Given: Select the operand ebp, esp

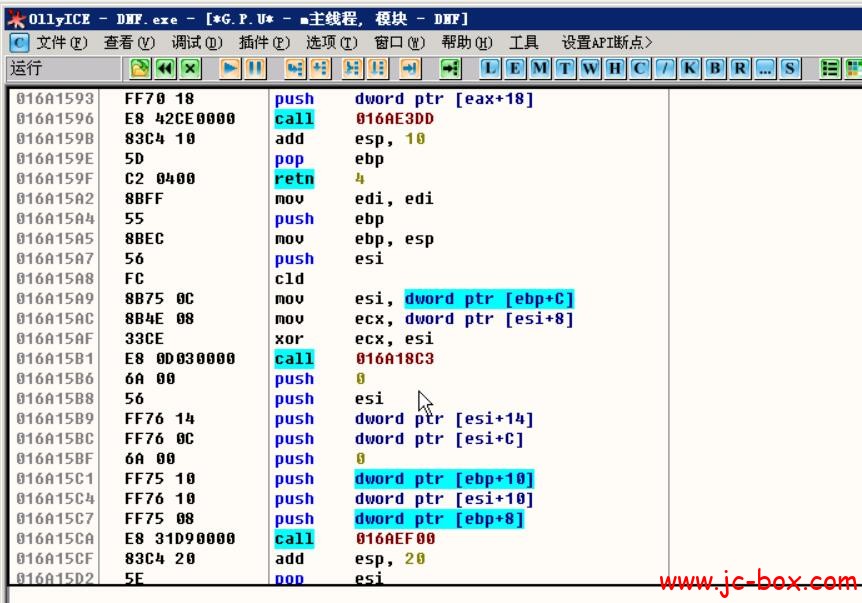Looking at the screenshot, I should point(394,239).
